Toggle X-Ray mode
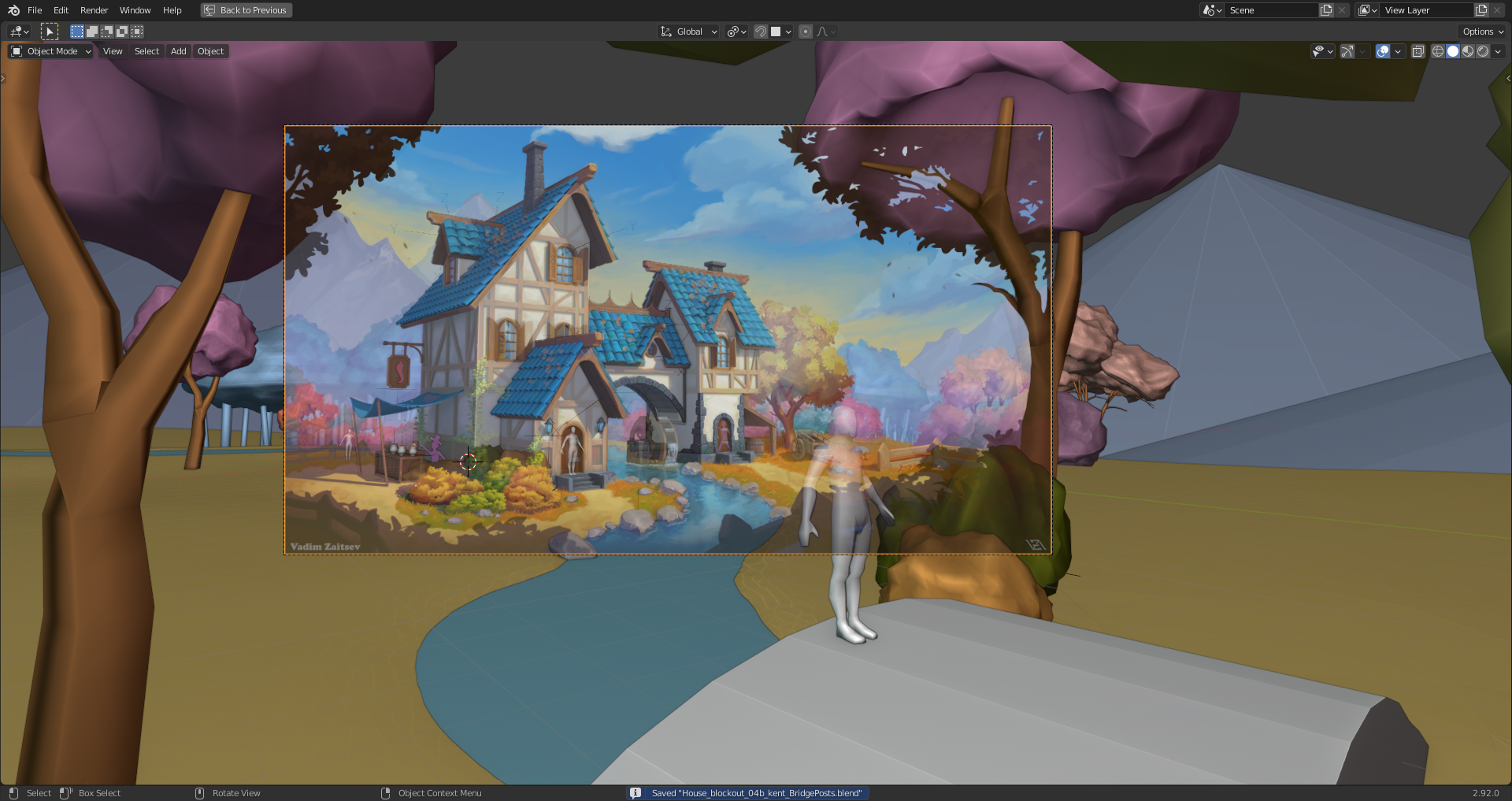The height and width of the screenshot is (801, 1512). 1417,51
